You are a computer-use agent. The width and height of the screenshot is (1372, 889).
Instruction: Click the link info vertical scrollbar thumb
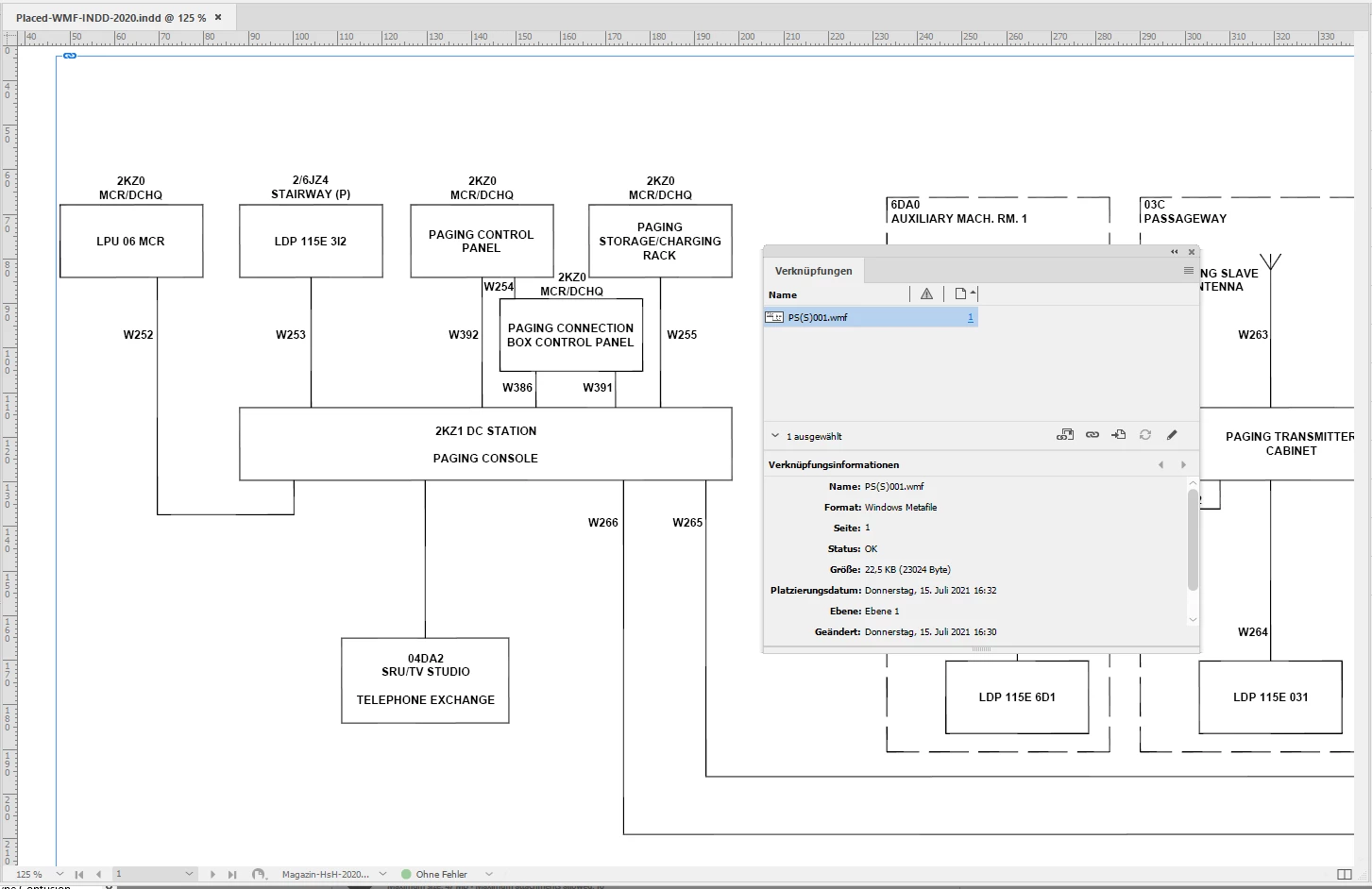[1193, 540]
